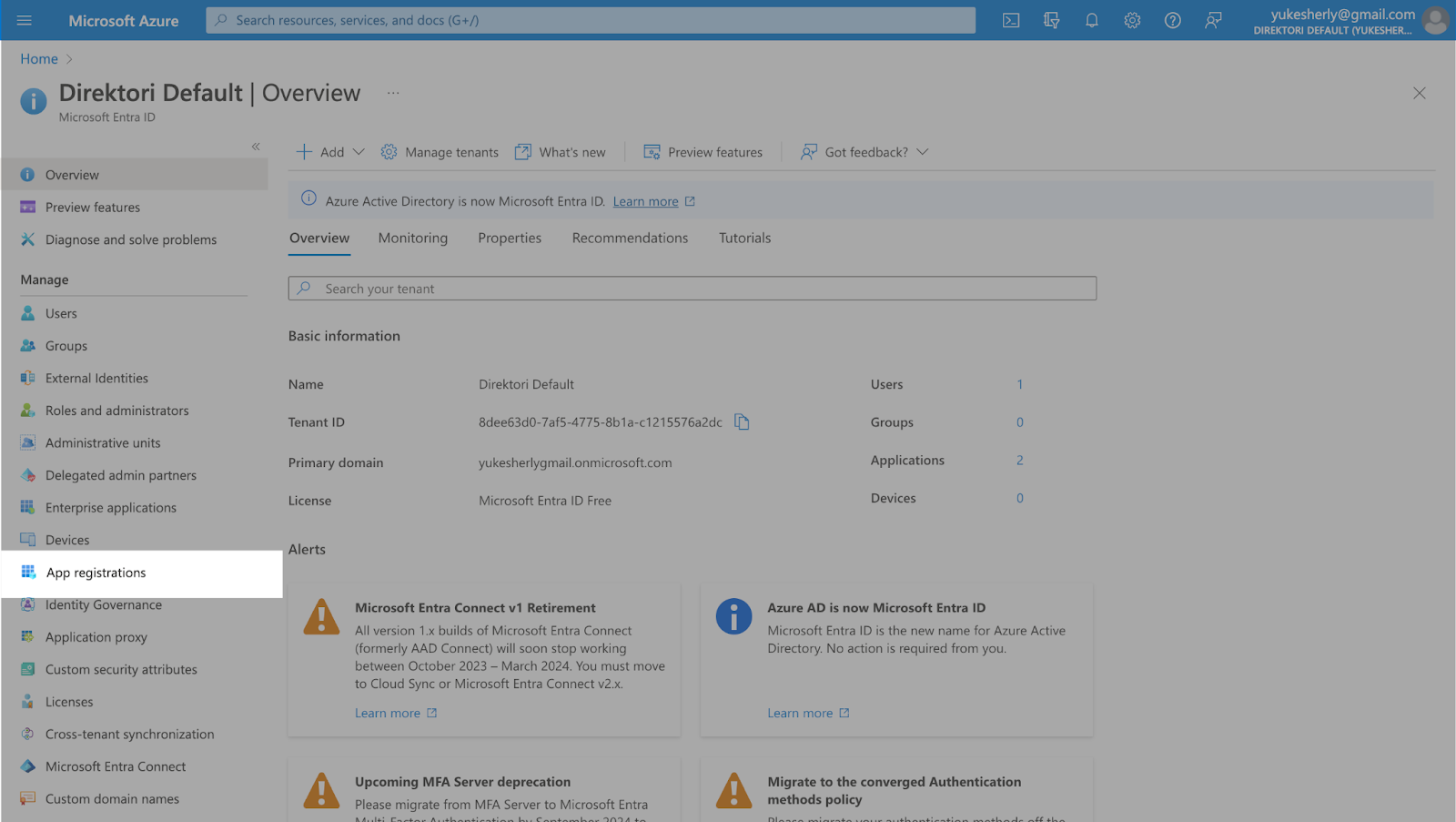
Task: Click the Microsoft Entra Connect icon
Action: pyautogui.click(x=28, y=766)
